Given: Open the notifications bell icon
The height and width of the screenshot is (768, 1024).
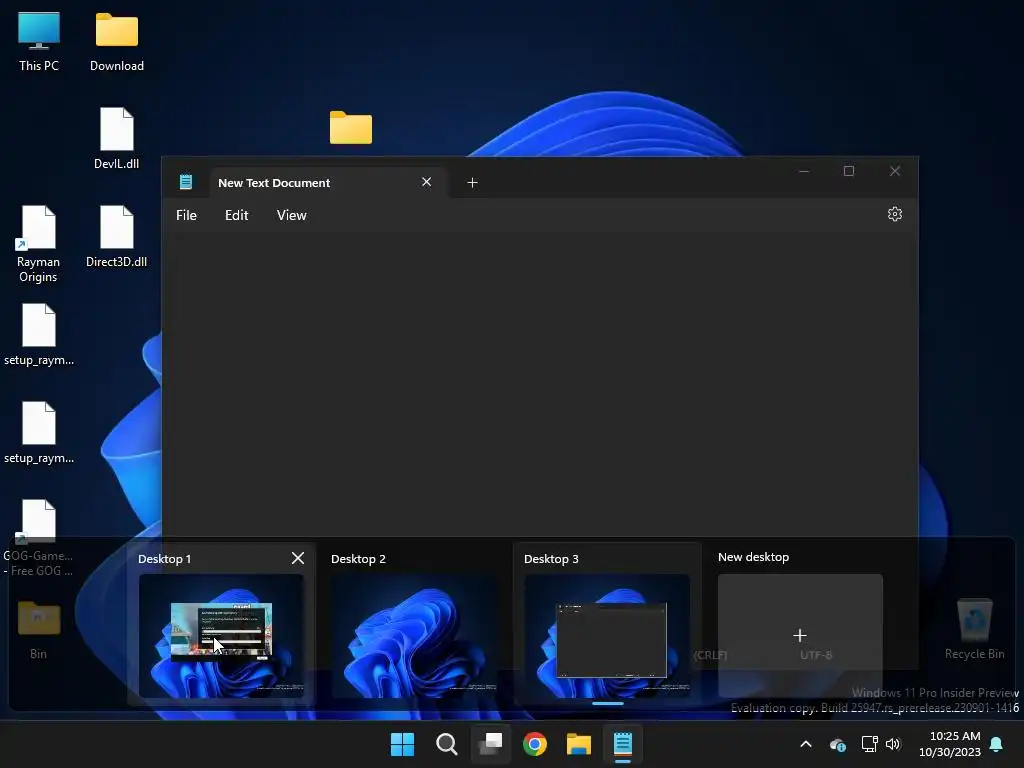Looking at the screenshot, I should 997,744.
